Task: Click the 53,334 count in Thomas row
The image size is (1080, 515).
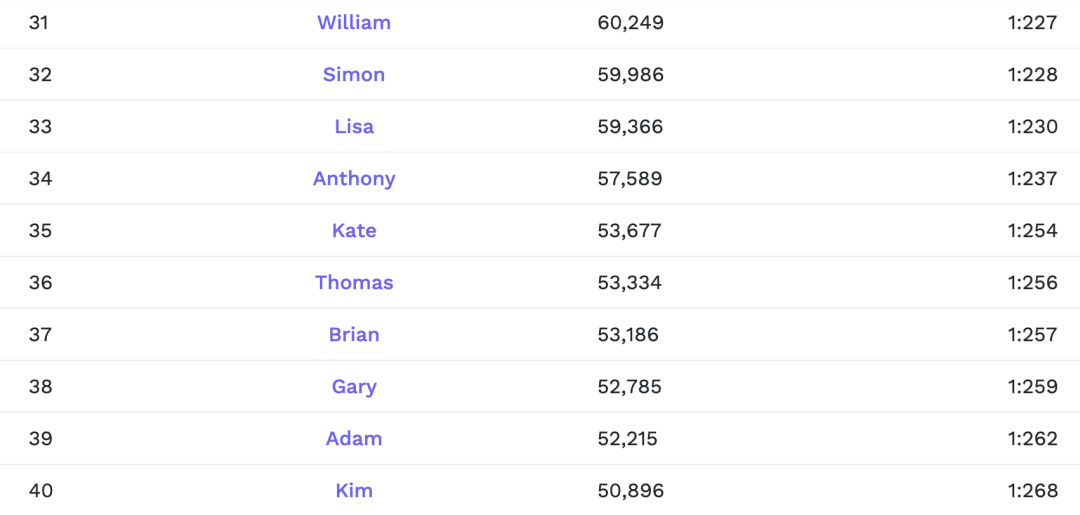Action: pyautogui.click(x=630, y=282)
